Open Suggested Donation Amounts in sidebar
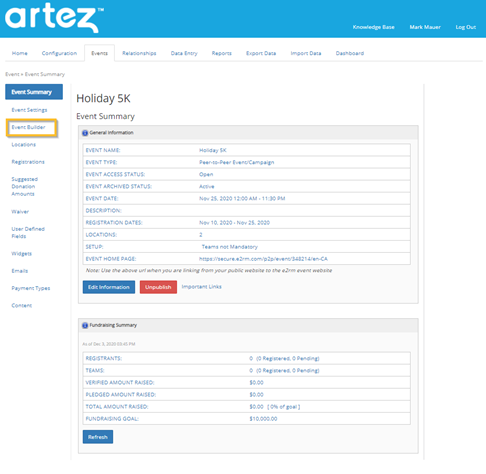The width and height of the screenshot is (486, 474). [x=24, y=187]
